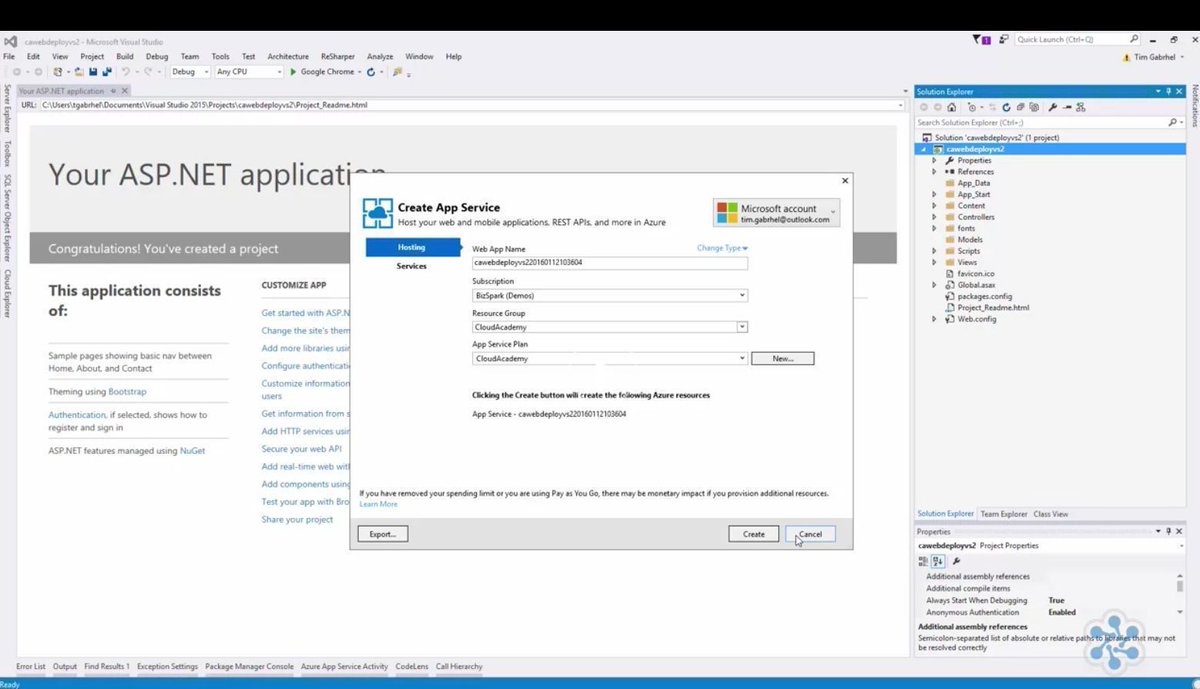Click NuGet link on readme page

(193, 451)
